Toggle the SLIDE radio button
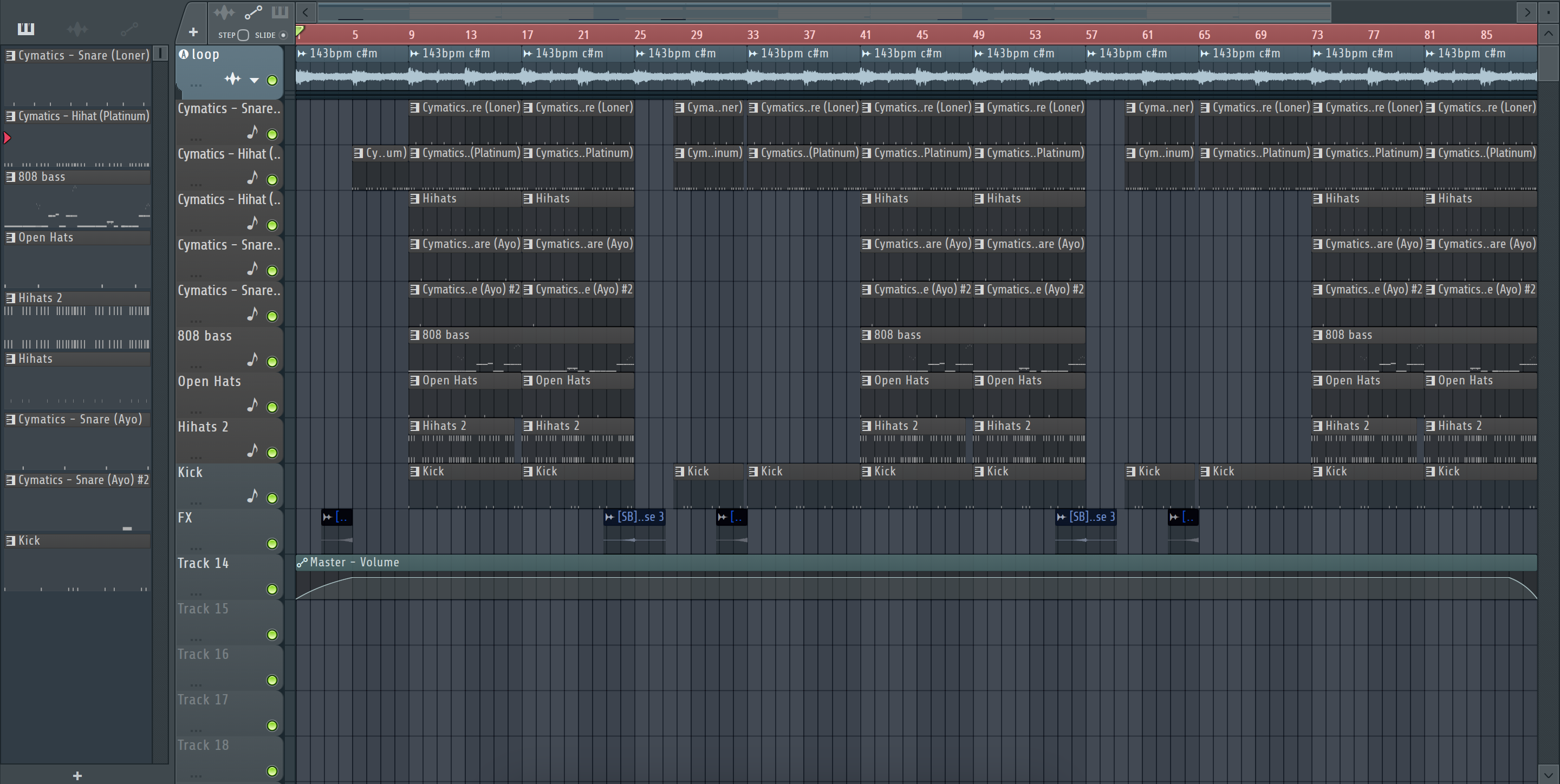1560x784 pixels. coord(283,35)
